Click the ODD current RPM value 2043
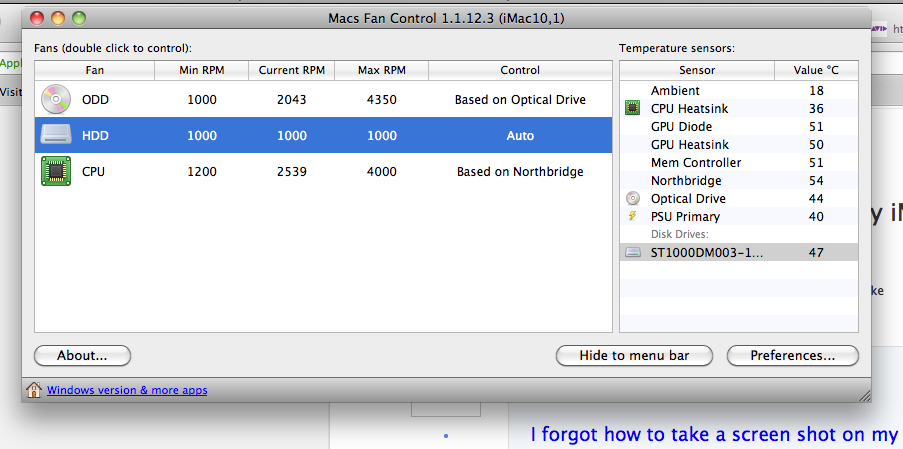 coord(291,100)
